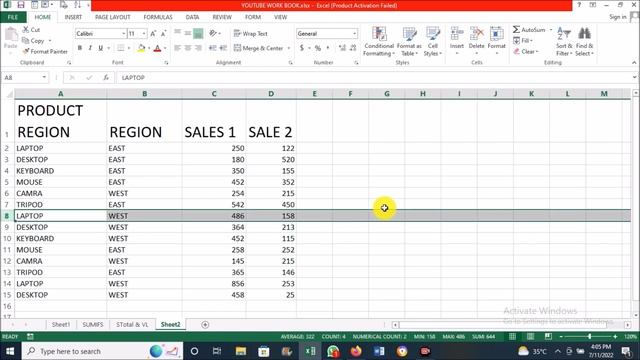Click the Cut scissors icon
Viewport: 640px width, 360px height.
point(26,30)
